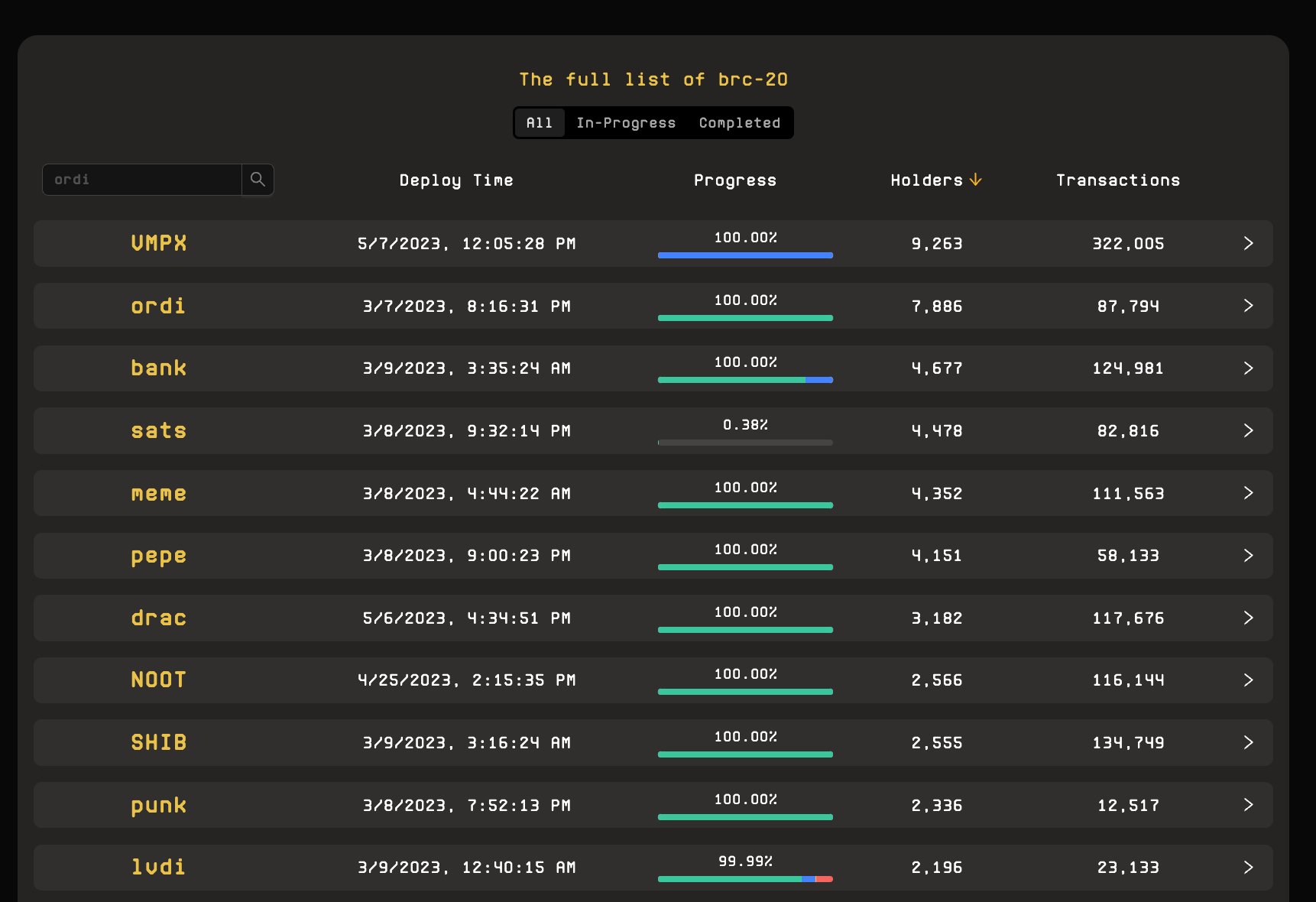Click the transactions value 23,133
The width and height of the screenshot is (1316, 902).
(x=1128, y=868)
